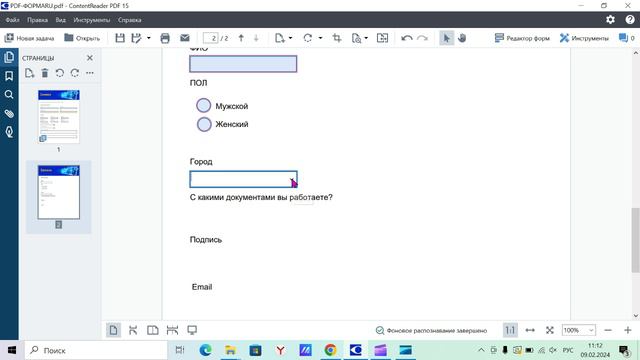Expand the Recognize document dropdown arrow
Screen dimensions: 640x360
pyautogui.click(x=366, y=38)
